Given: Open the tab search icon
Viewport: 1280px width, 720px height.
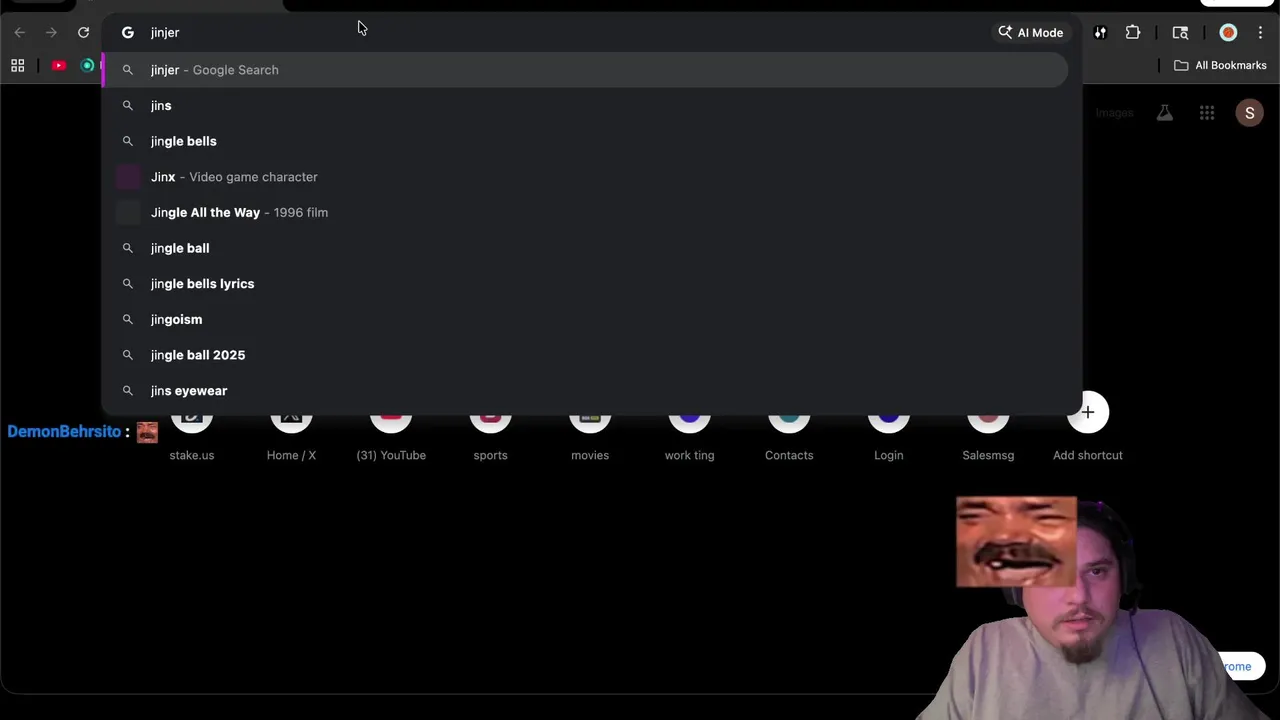Looking at the screenshot, I should pyautogui.click(x=1180, y=33).
